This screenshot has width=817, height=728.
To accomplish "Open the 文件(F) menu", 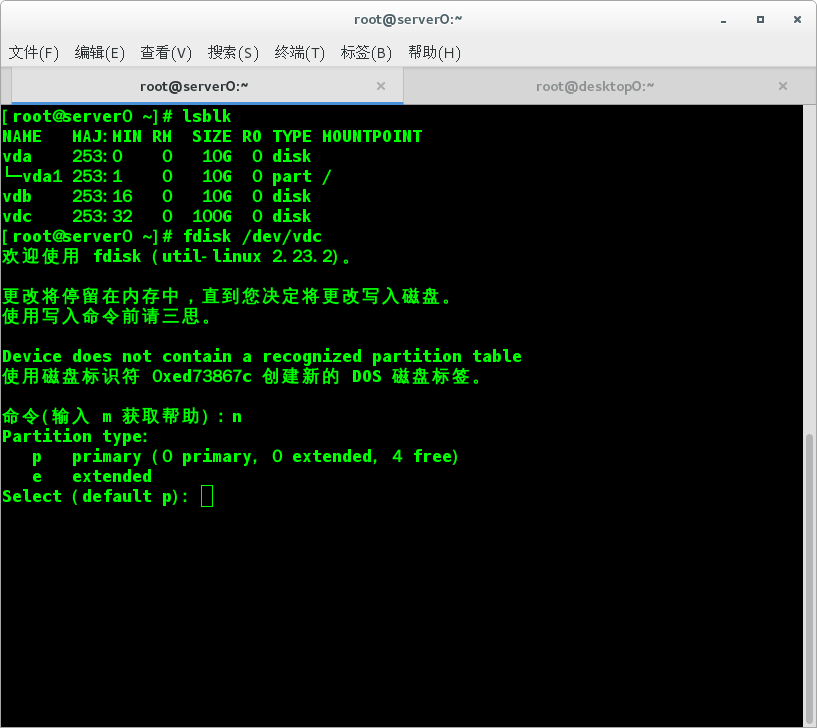I will [34, 53].
